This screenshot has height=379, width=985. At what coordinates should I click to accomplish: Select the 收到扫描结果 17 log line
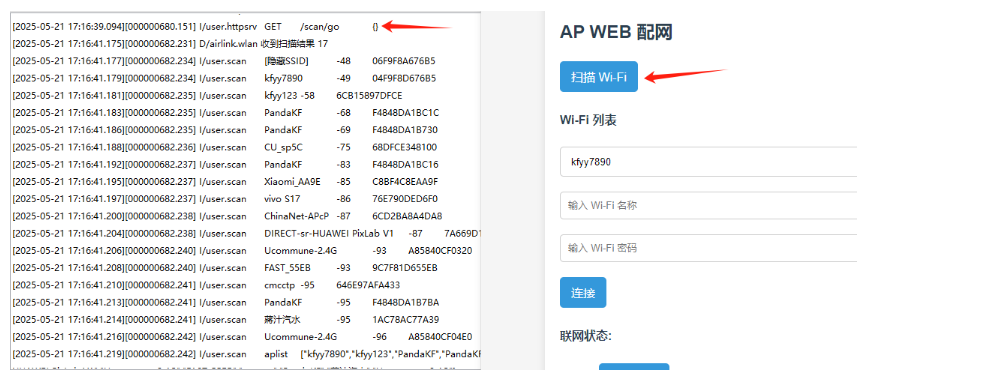(x=170, y=44)
